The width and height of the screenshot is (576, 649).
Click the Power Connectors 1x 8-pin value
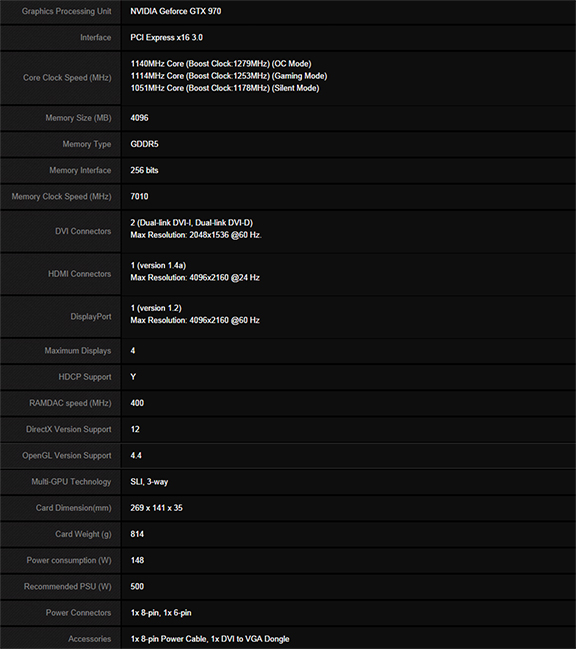tap(161, 613)
